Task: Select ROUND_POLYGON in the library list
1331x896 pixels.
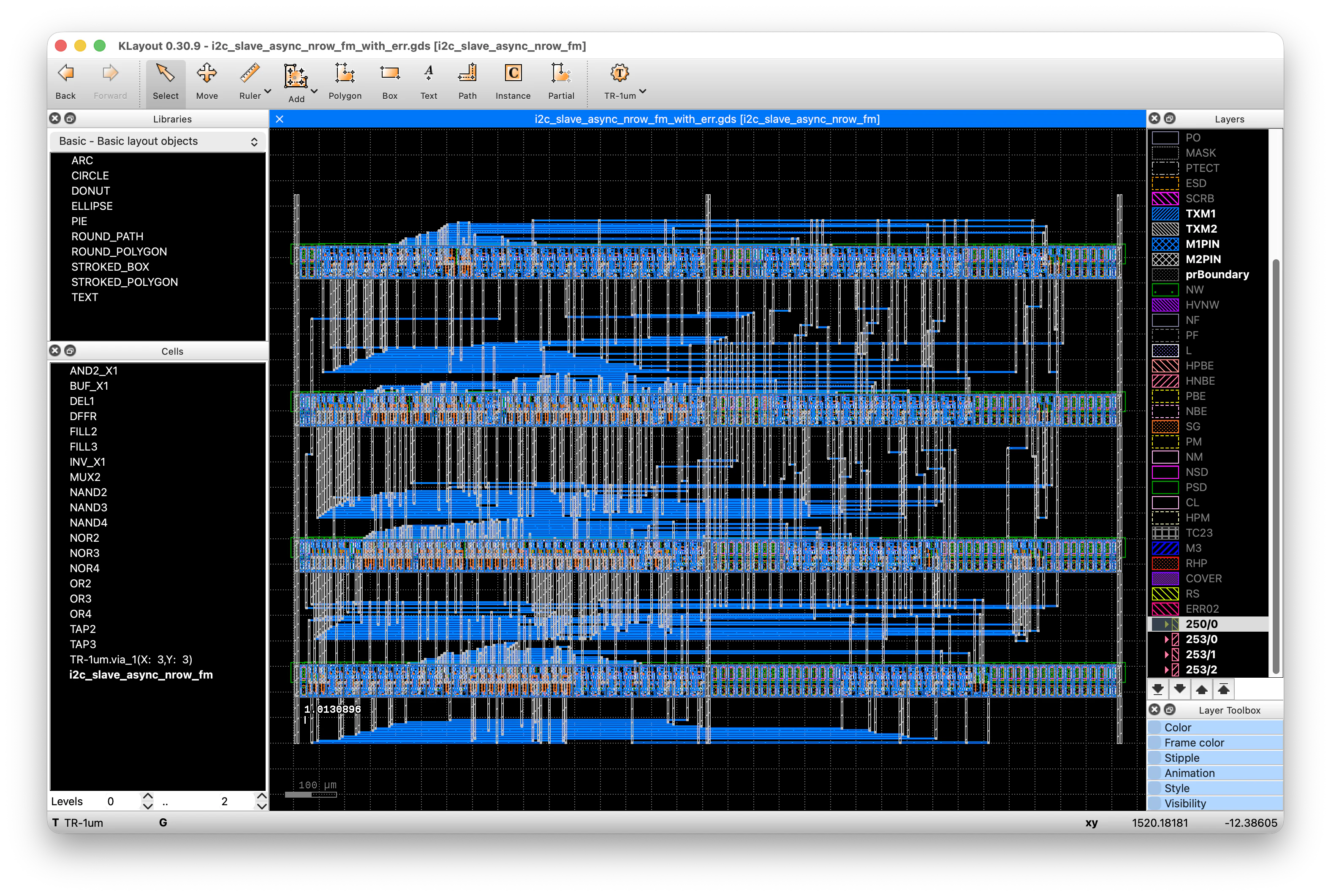Action: (x=119, y=251)
